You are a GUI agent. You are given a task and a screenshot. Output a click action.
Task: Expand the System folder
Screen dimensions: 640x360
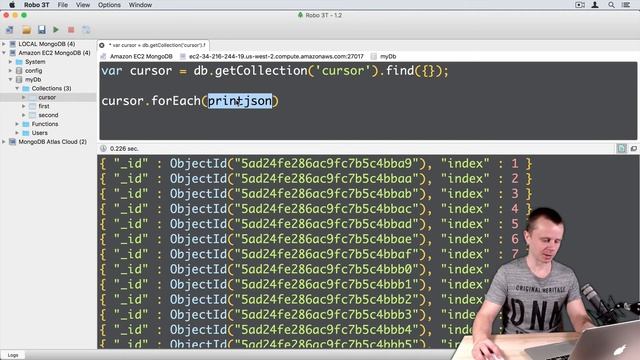coord(11,62)
